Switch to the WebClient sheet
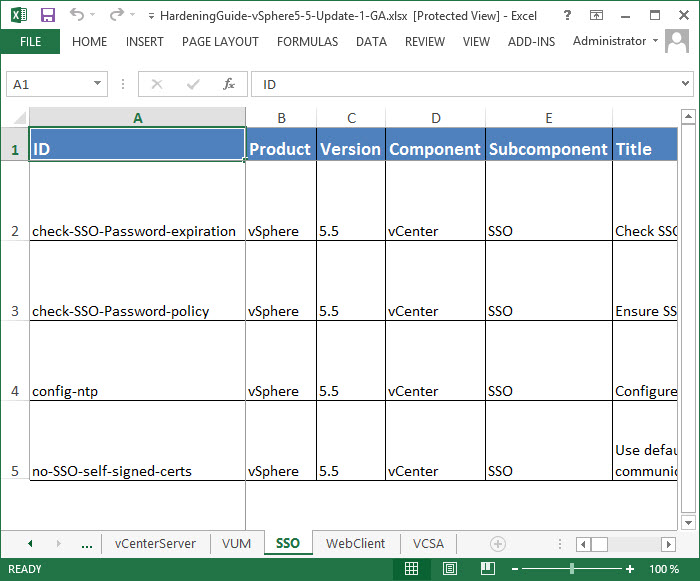This screenshot has width=700, height=581. pos(355,543)
